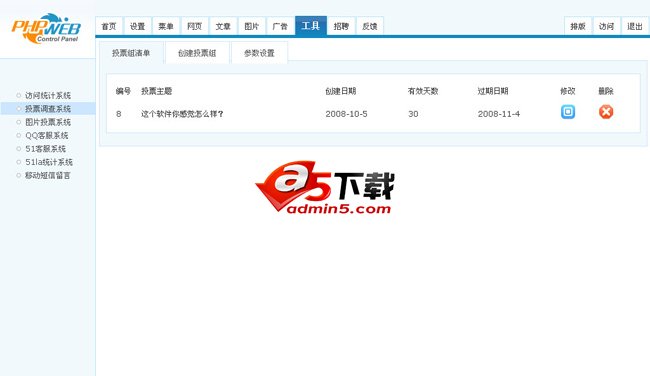Select the 文章 tab
650x376 pixels.
[x=223, y=27]
